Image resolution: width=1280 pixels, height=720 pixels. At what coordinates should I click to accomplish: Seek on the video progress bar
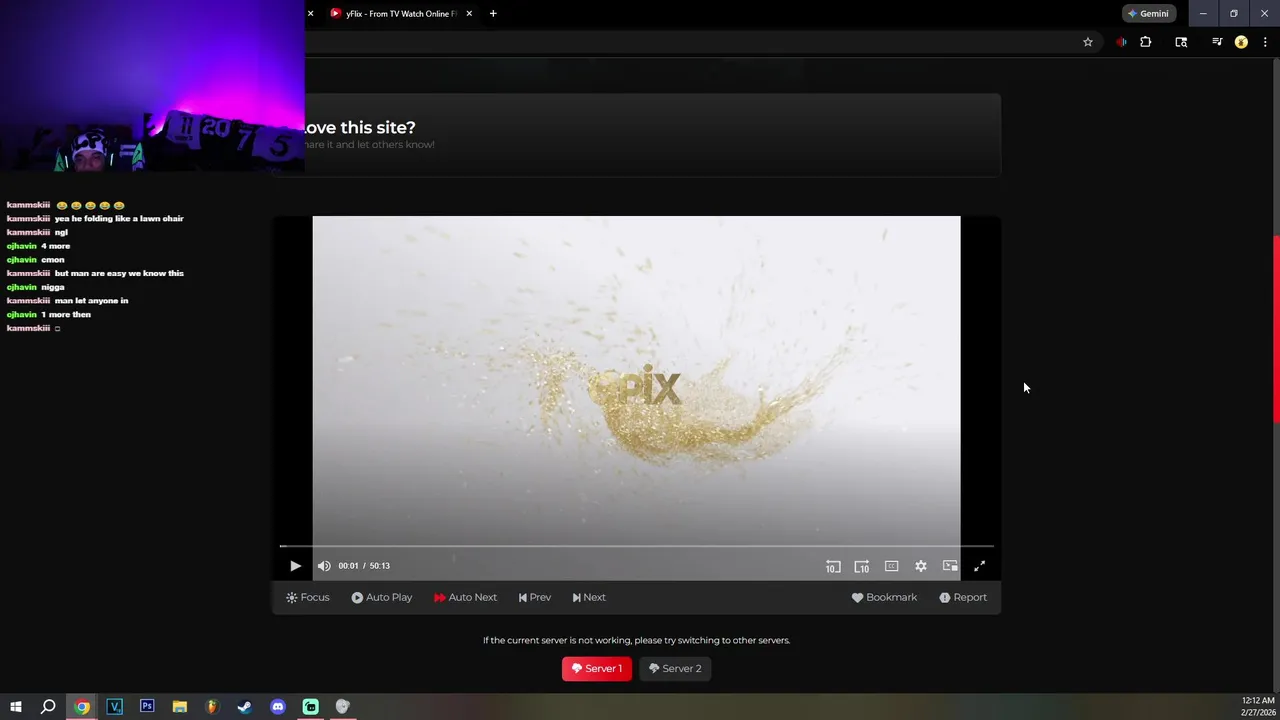[x=636, y=546]
